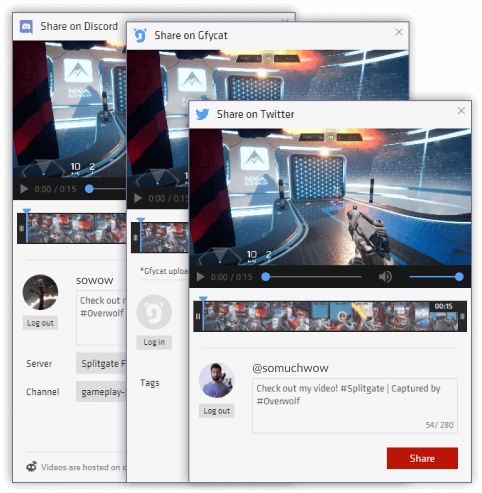
Task: Click the 'sowow' Discord username
Action: [x=95, y=281]
